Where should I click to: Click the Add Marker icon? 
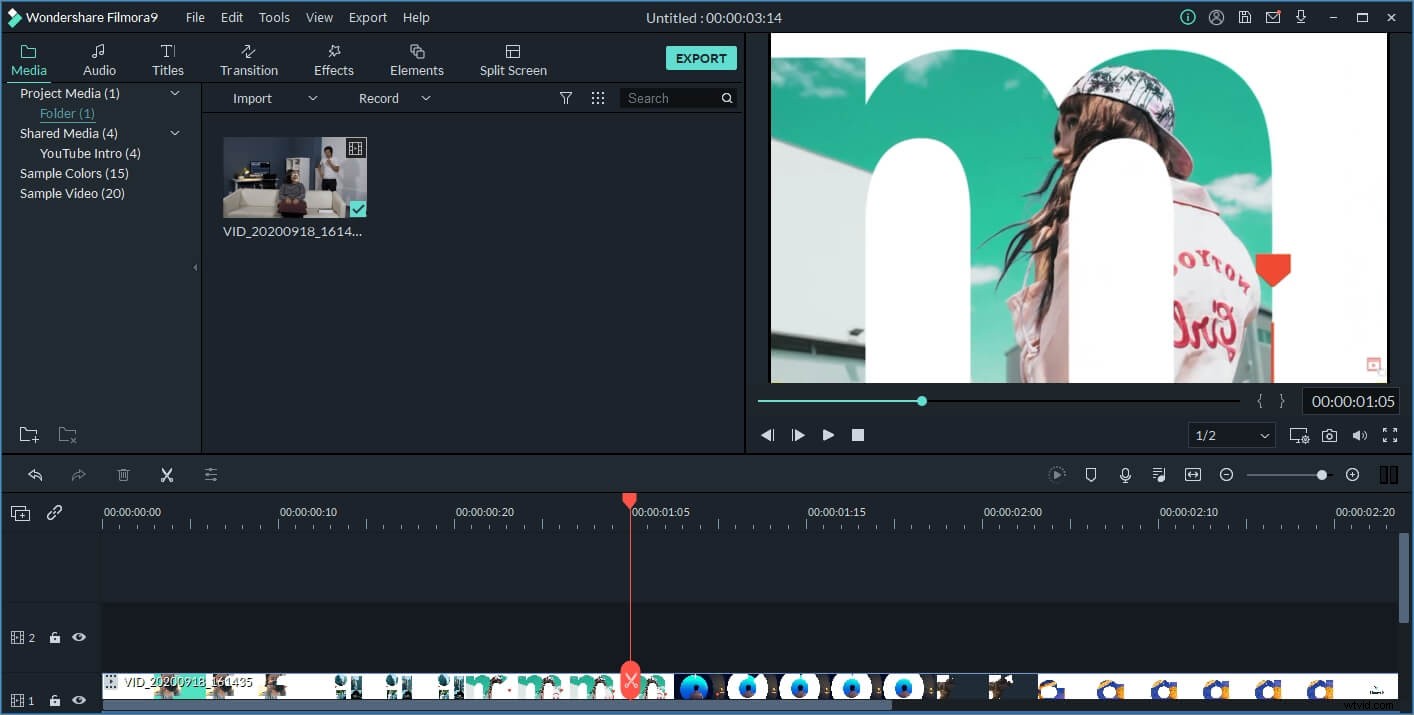tap(1091, 474)
